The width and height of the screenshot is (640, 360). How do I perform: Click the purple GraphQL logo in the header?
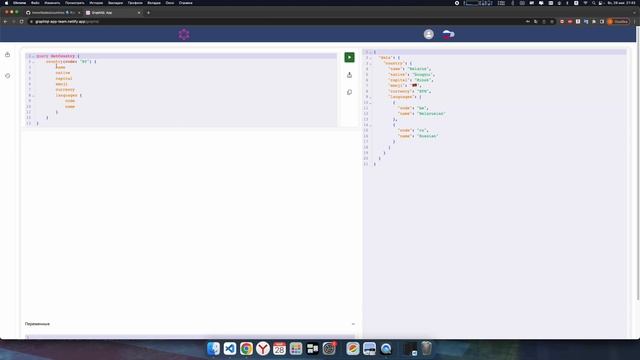coord(184,34)
